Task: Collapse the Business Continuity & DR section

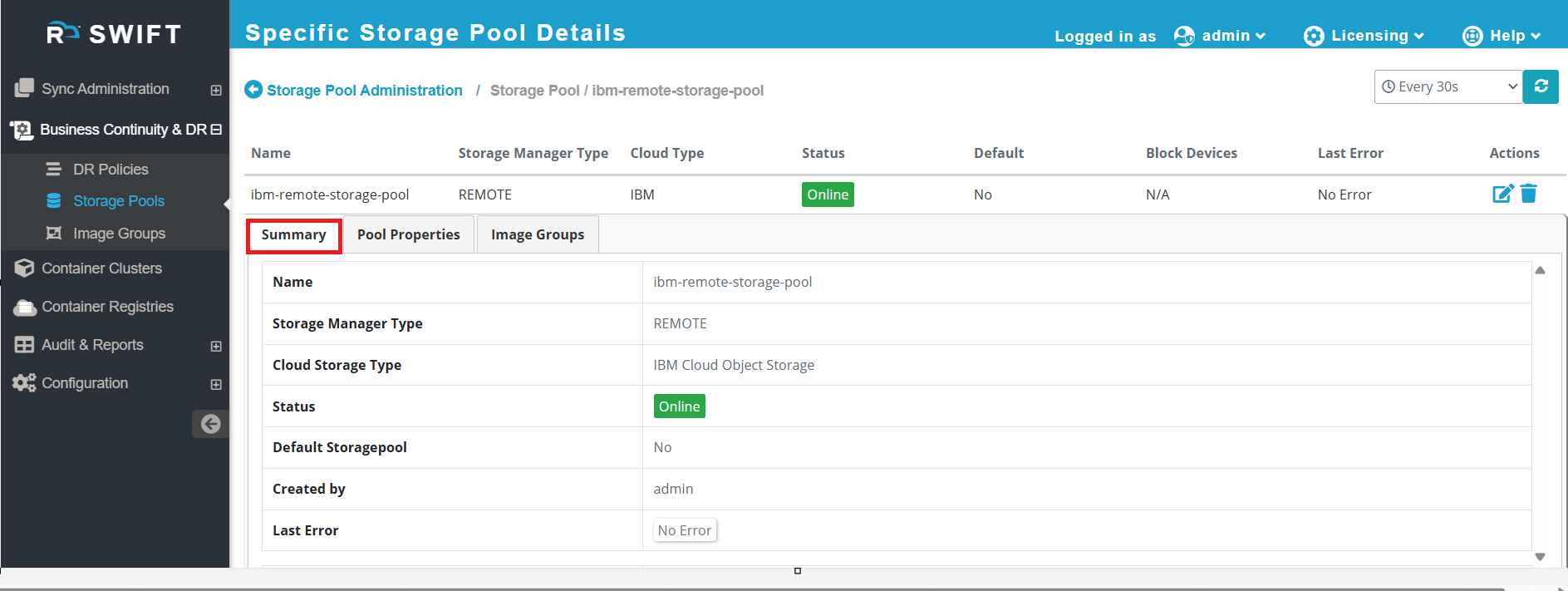Action: coord(216,130)
